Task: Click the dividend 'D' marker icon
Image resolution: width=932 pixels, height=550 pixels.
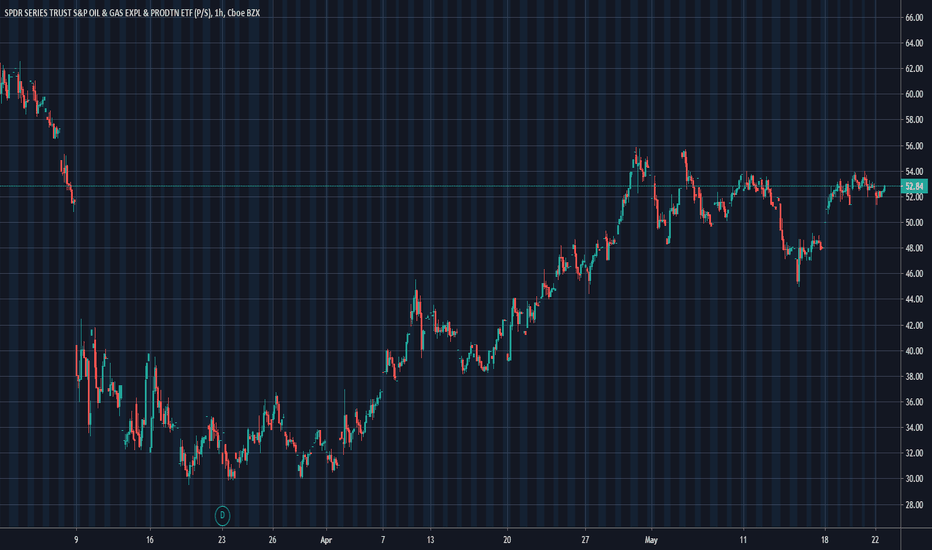Action: (222, 515)
